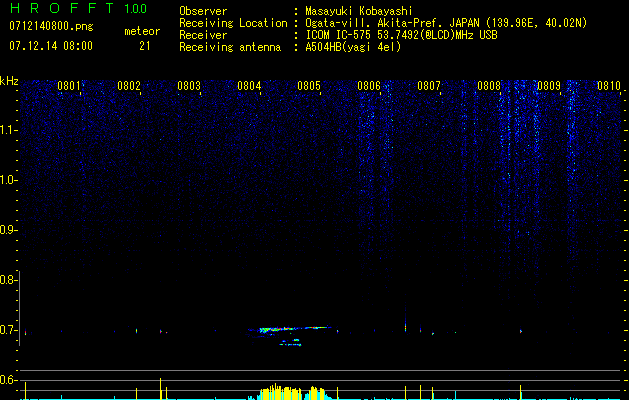Click the 0809 time marker
Screen dimensions: 629x400
click(549, 86)
